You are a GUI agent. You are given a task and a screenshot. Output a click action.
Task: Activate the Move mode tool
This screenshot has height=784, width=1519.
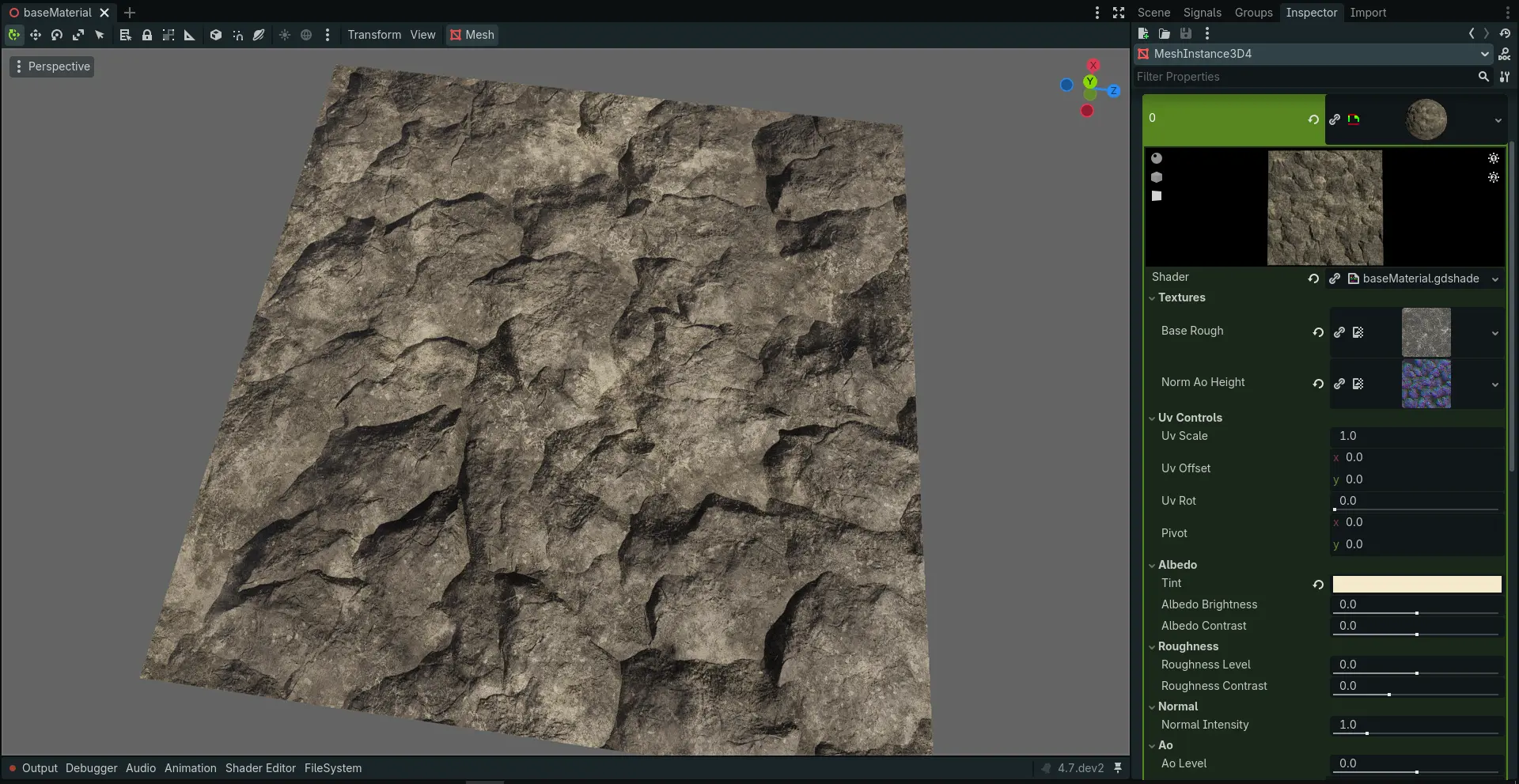36,35
